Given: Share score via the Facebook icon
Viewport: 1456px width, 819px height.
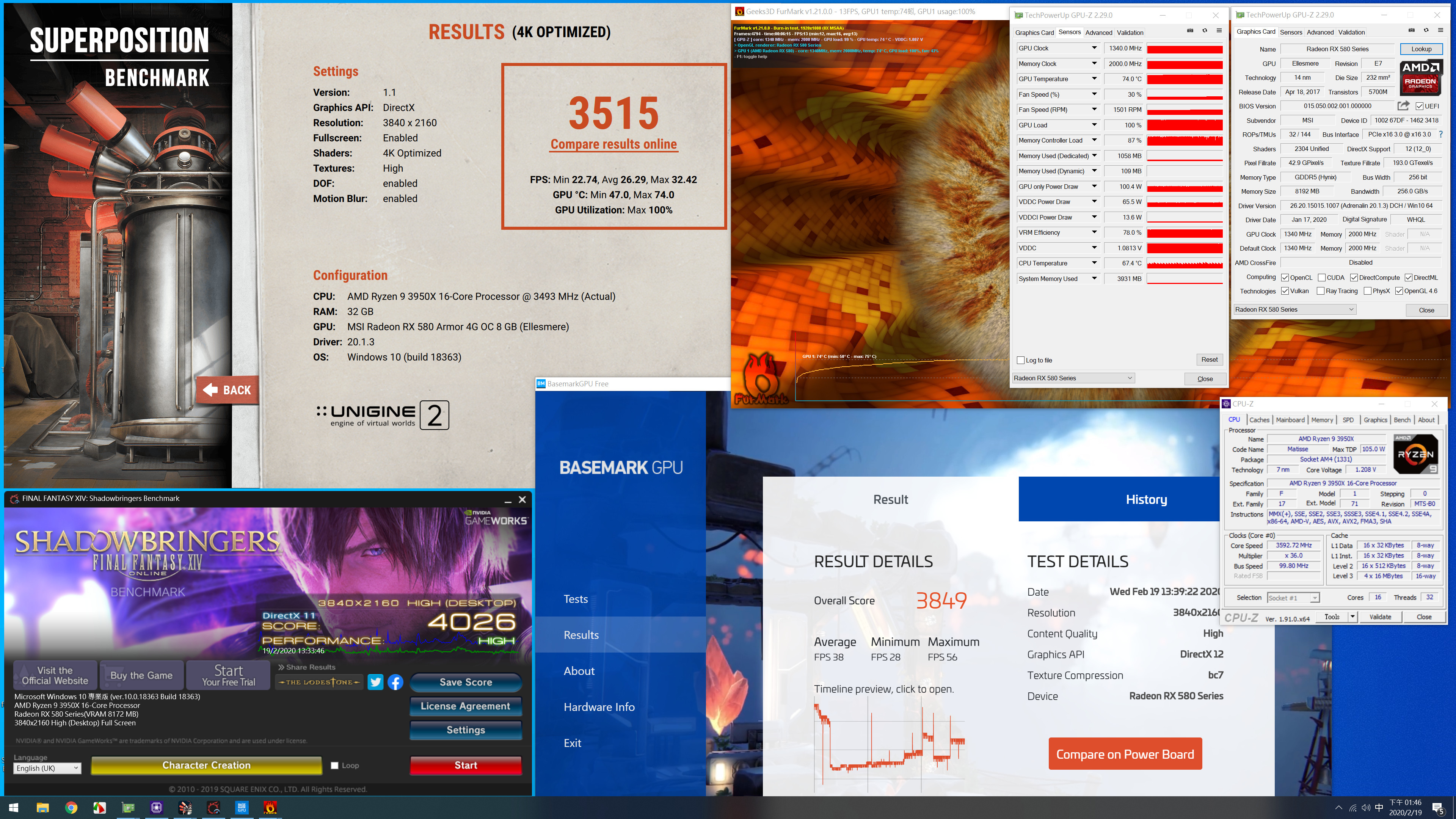Looking at the screenshot, I should click(x=395, y=682).
